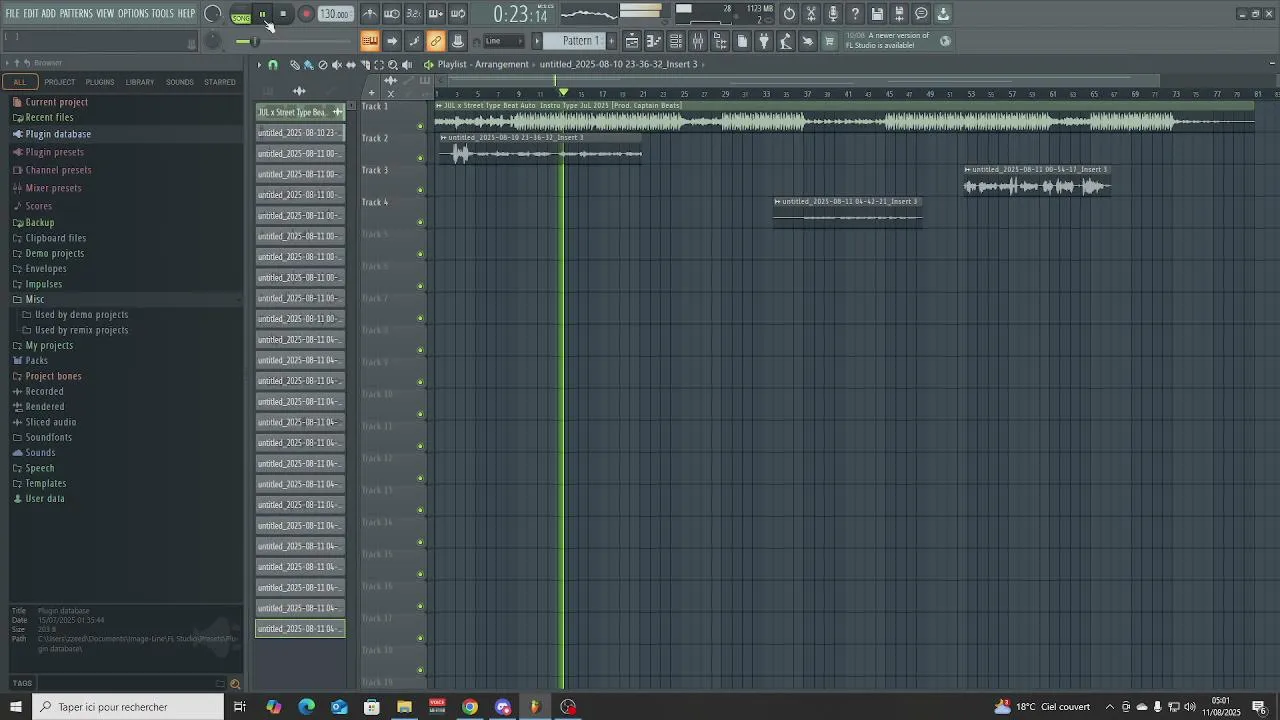Open the Mixer icon
Viewport: 1280px width, 720px height.
[x=698, y=41]
